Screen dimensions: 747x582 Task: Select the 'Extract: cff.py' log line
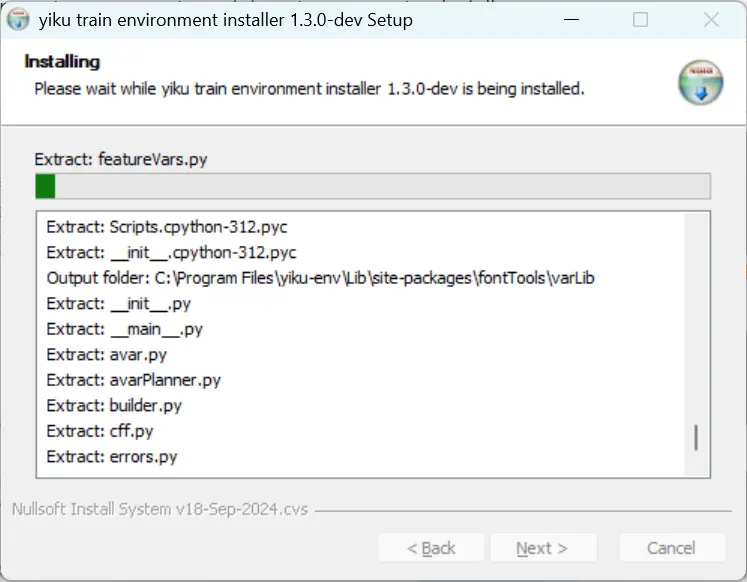[x=100, y=431]
